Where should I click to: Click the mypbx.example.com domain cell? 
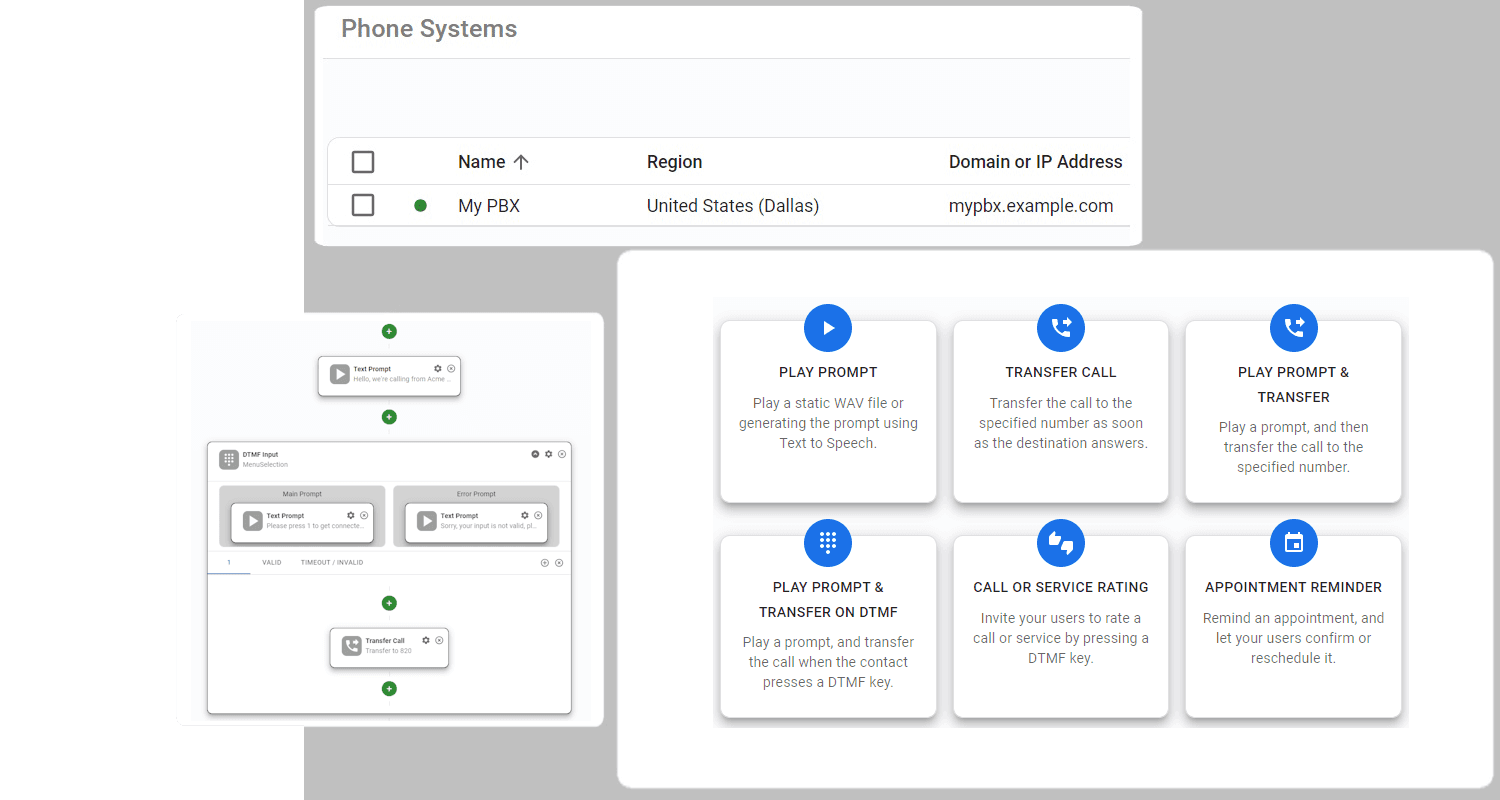pyautogui.click(x=1031, y=206)
